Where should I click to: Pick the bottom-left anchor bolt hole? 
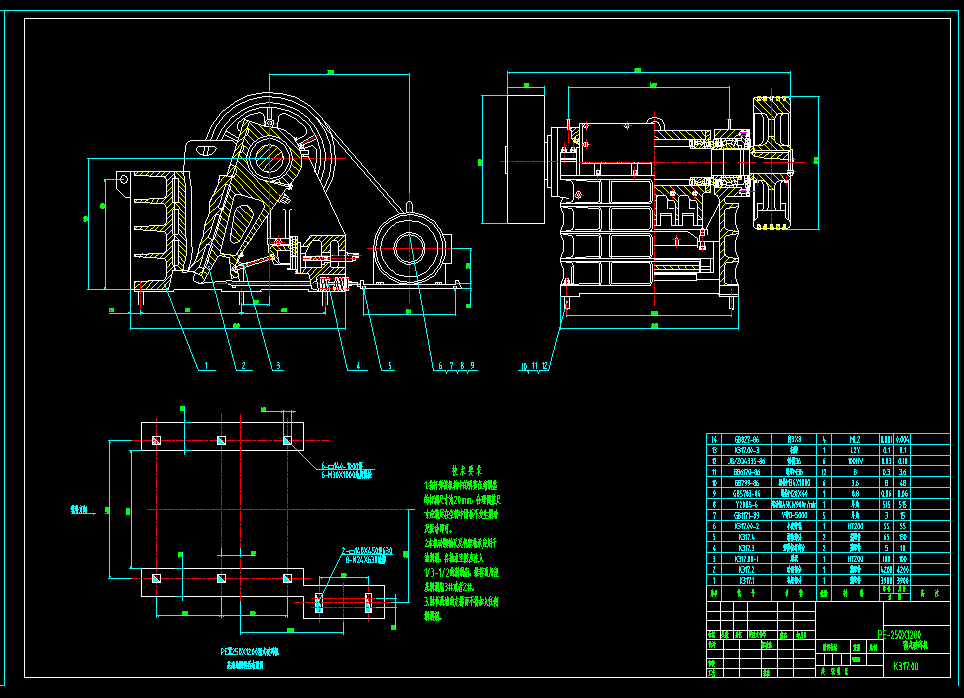pyautogui.click(x=156, y=579)
